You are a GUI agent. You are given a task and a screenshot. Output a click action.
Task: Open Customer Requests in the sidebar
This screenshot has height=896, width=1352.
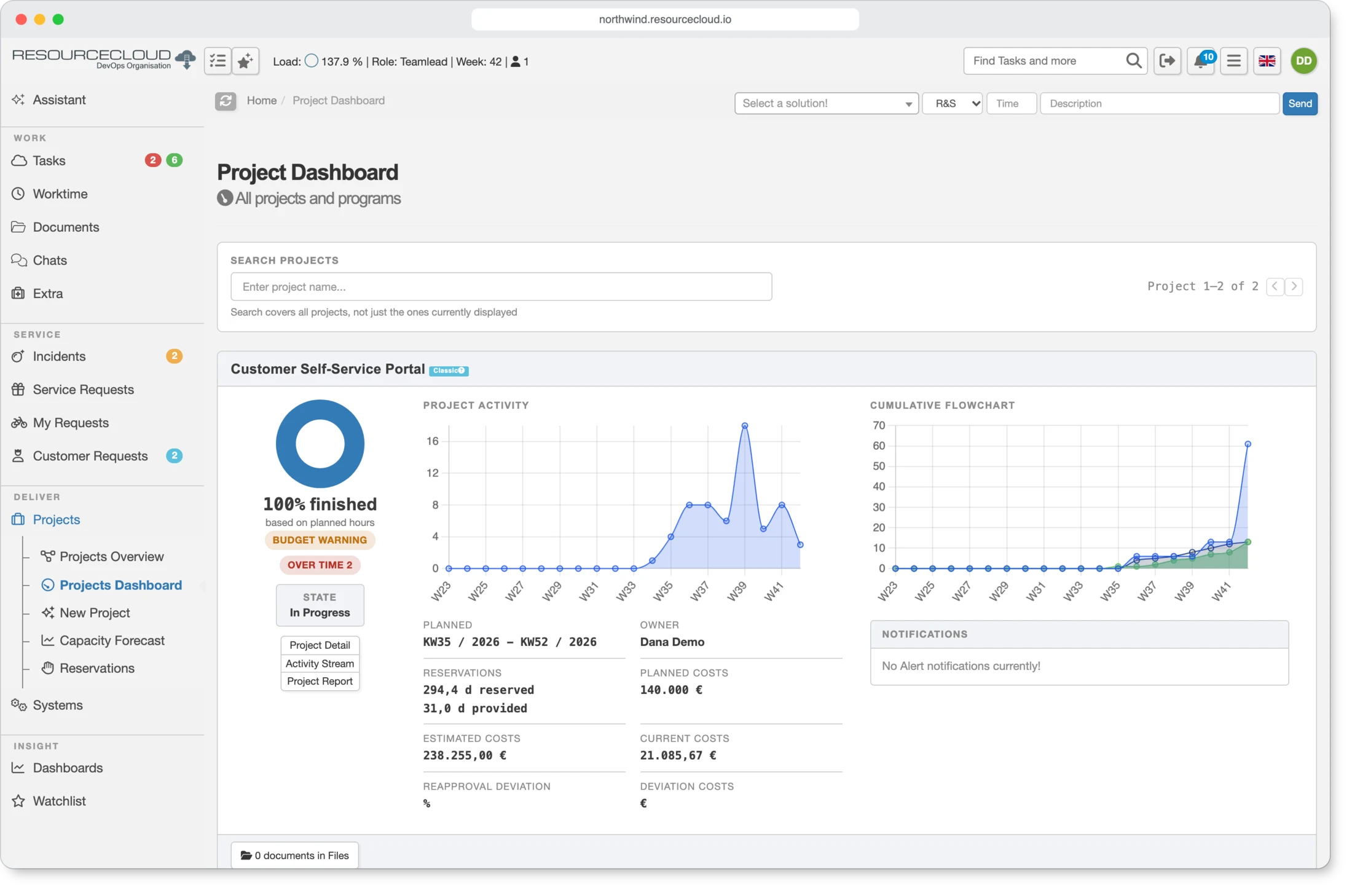[90, 456]
